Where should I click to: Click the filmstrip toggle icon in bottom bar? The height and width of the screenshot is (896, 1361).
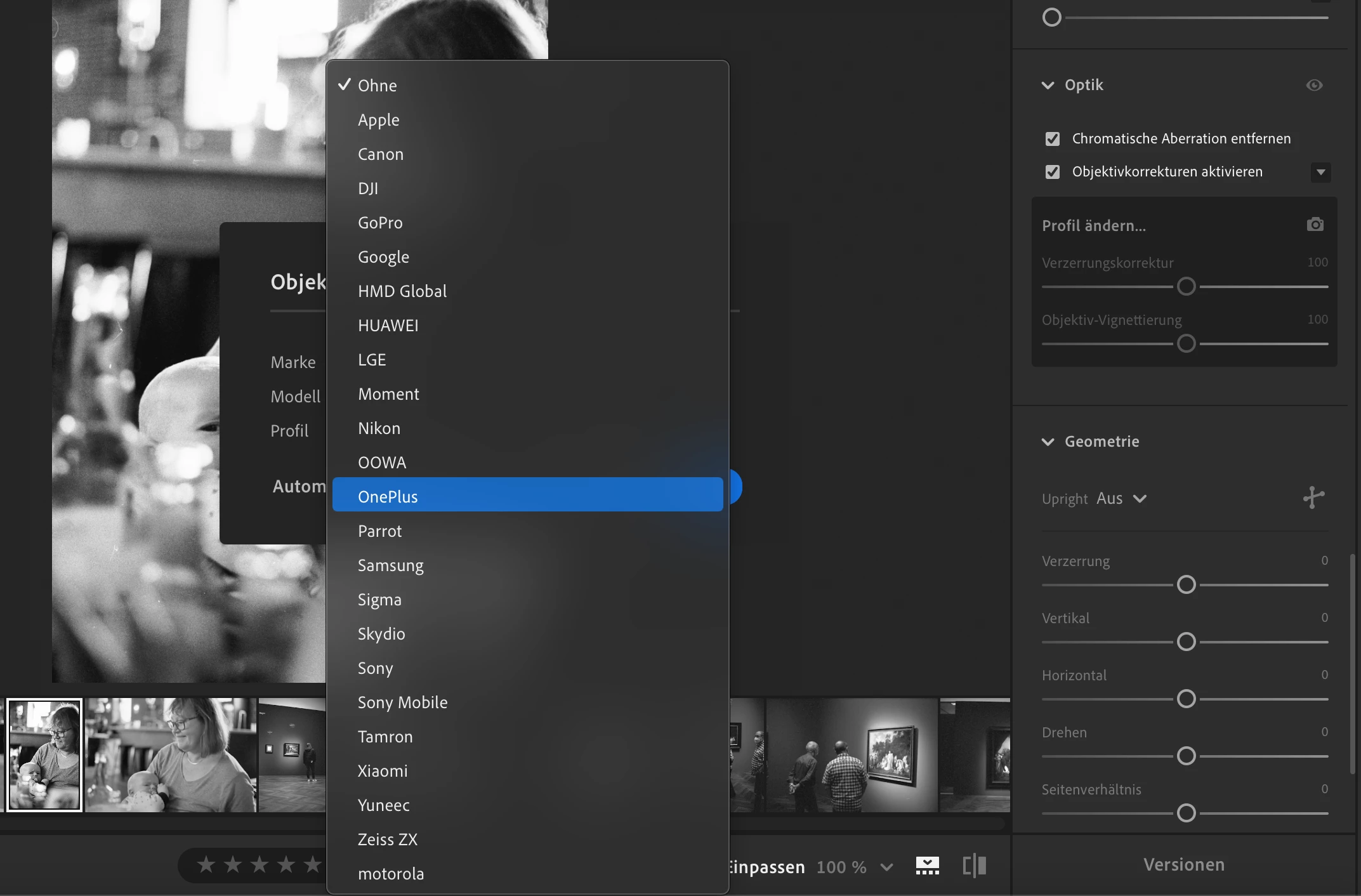[927, 866]
